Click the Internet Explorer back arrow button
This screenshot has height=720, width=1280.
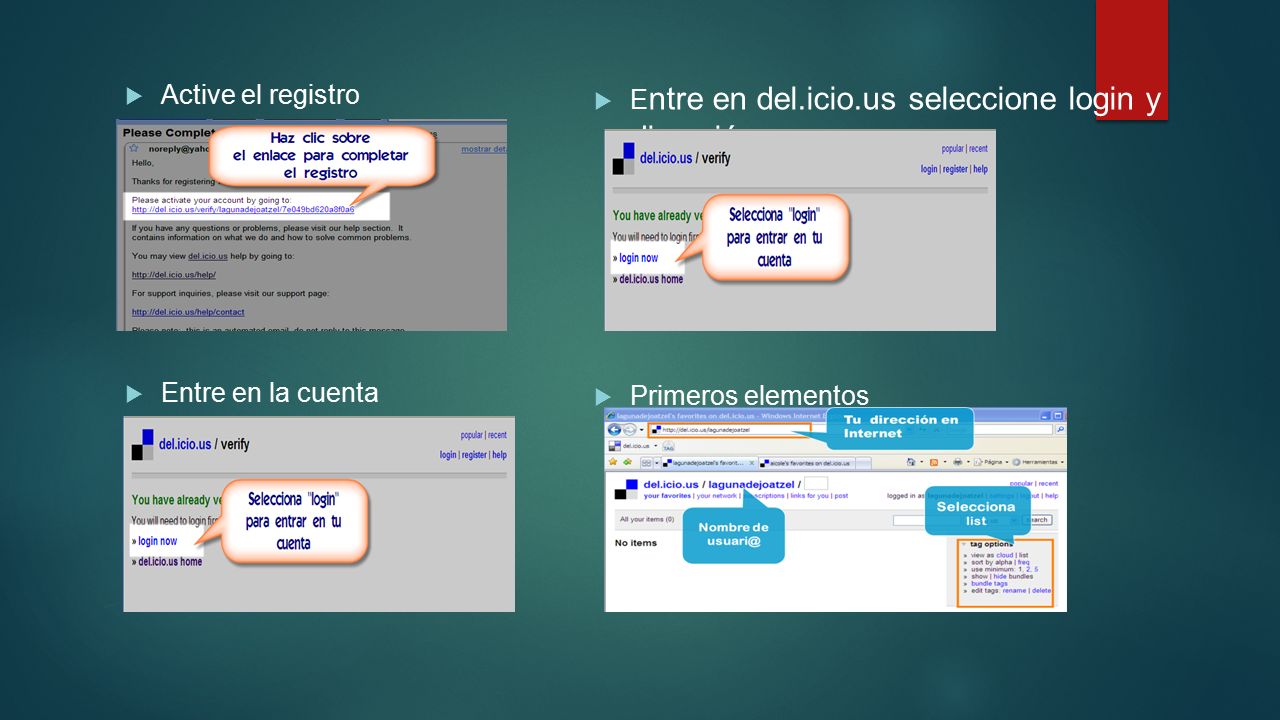pos(614,430)
